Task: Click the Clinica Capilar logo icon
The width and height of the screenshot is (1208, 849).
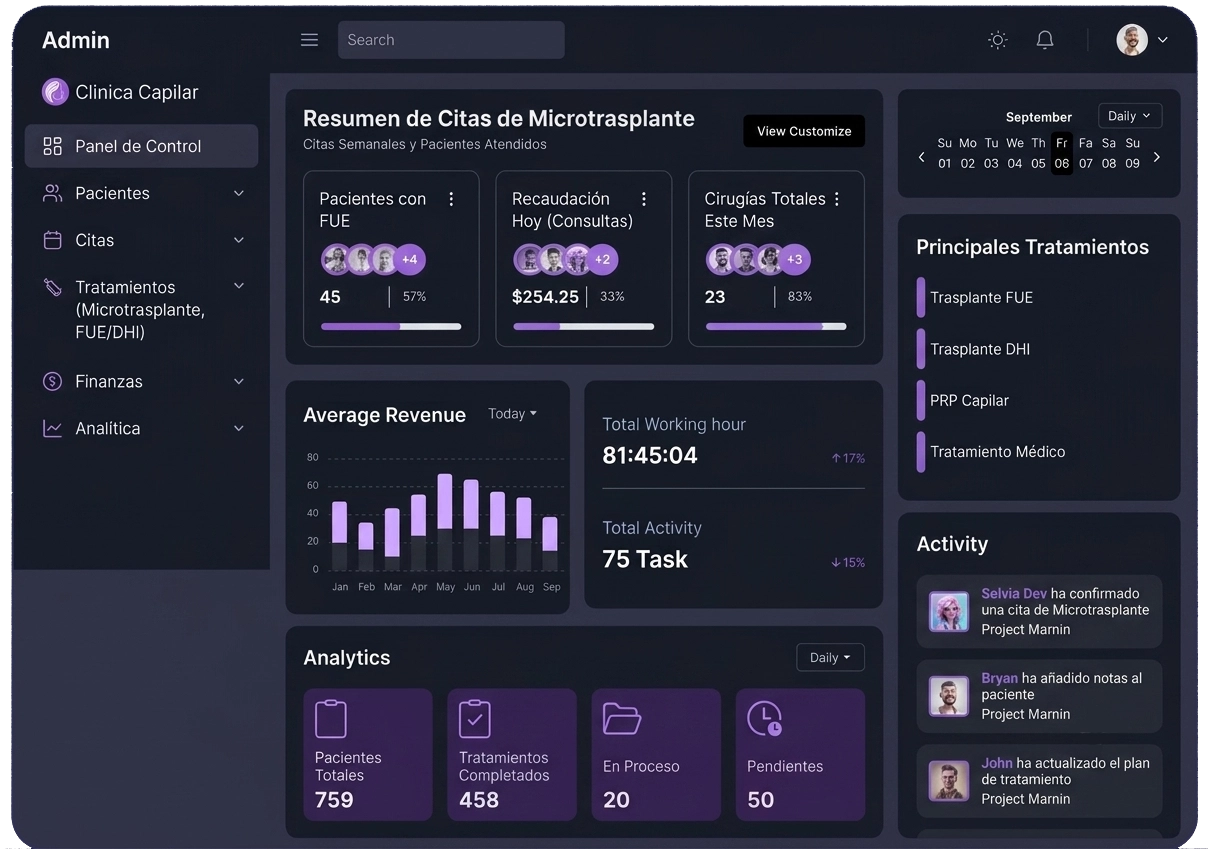Action: [55, 92]
